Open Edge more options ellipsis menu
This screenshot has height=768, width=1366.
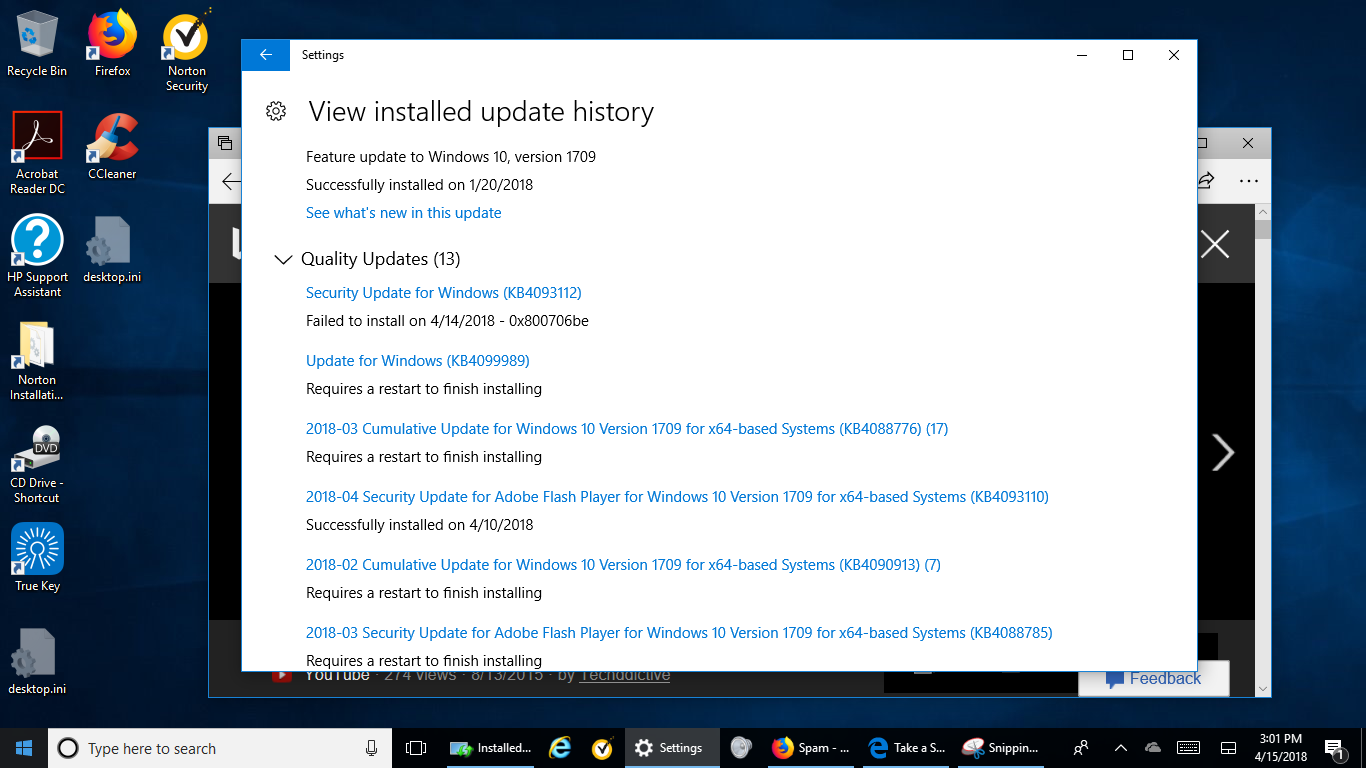(1248, 181)
